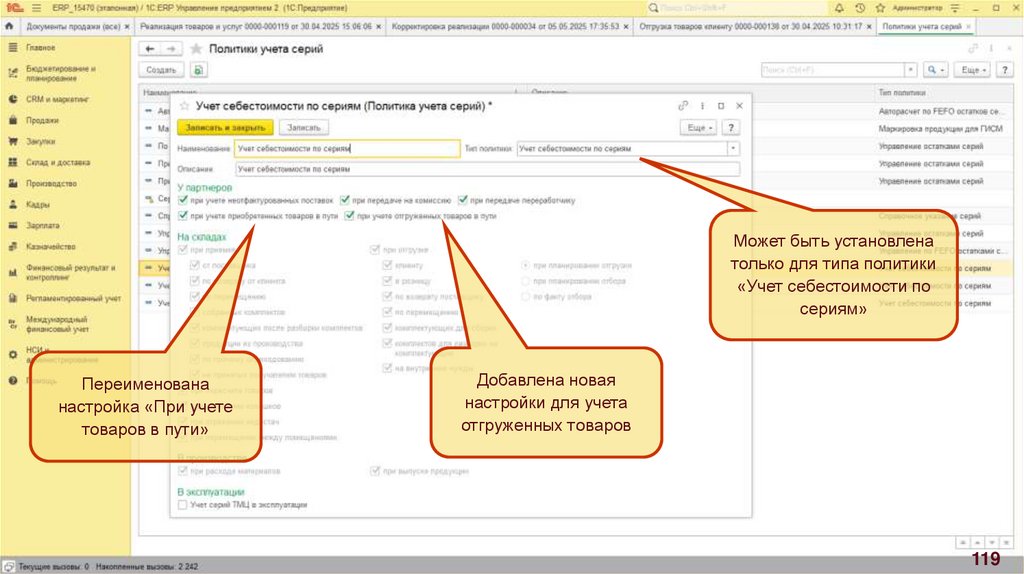Open help with the question mark button
The image size is (1024, 574).
click(x=731, y=128)
